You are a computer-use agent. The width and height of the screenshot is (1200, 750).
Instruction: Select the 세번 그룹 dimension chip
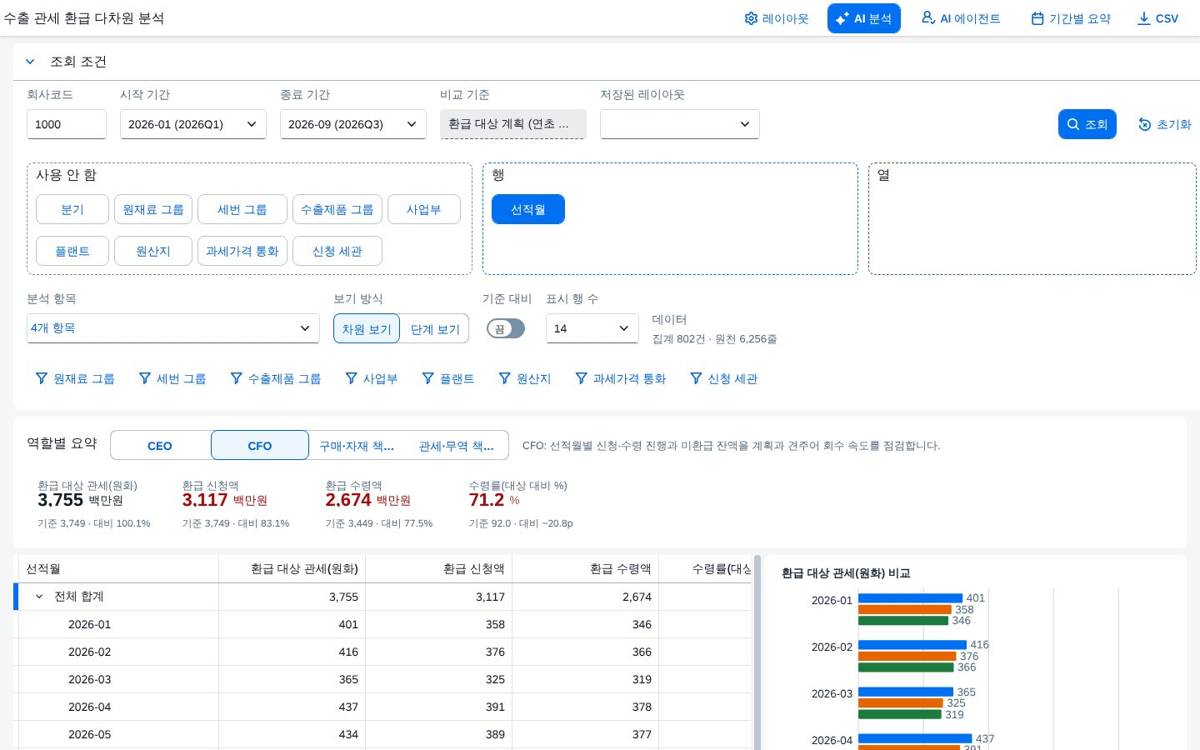click(x=242, y=210)
